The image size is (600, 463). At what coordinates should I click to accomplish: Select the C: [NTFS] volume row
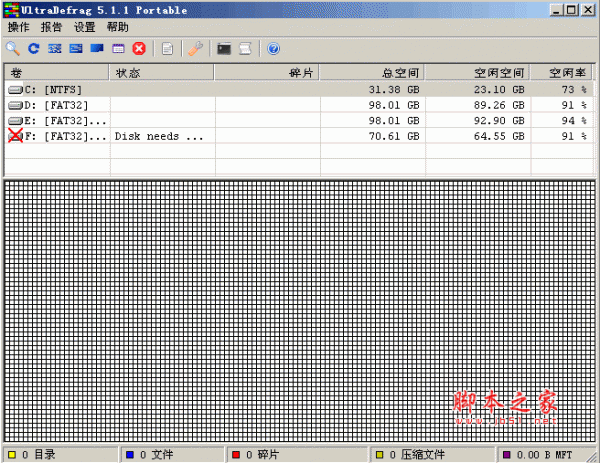(x=299, y=90)
